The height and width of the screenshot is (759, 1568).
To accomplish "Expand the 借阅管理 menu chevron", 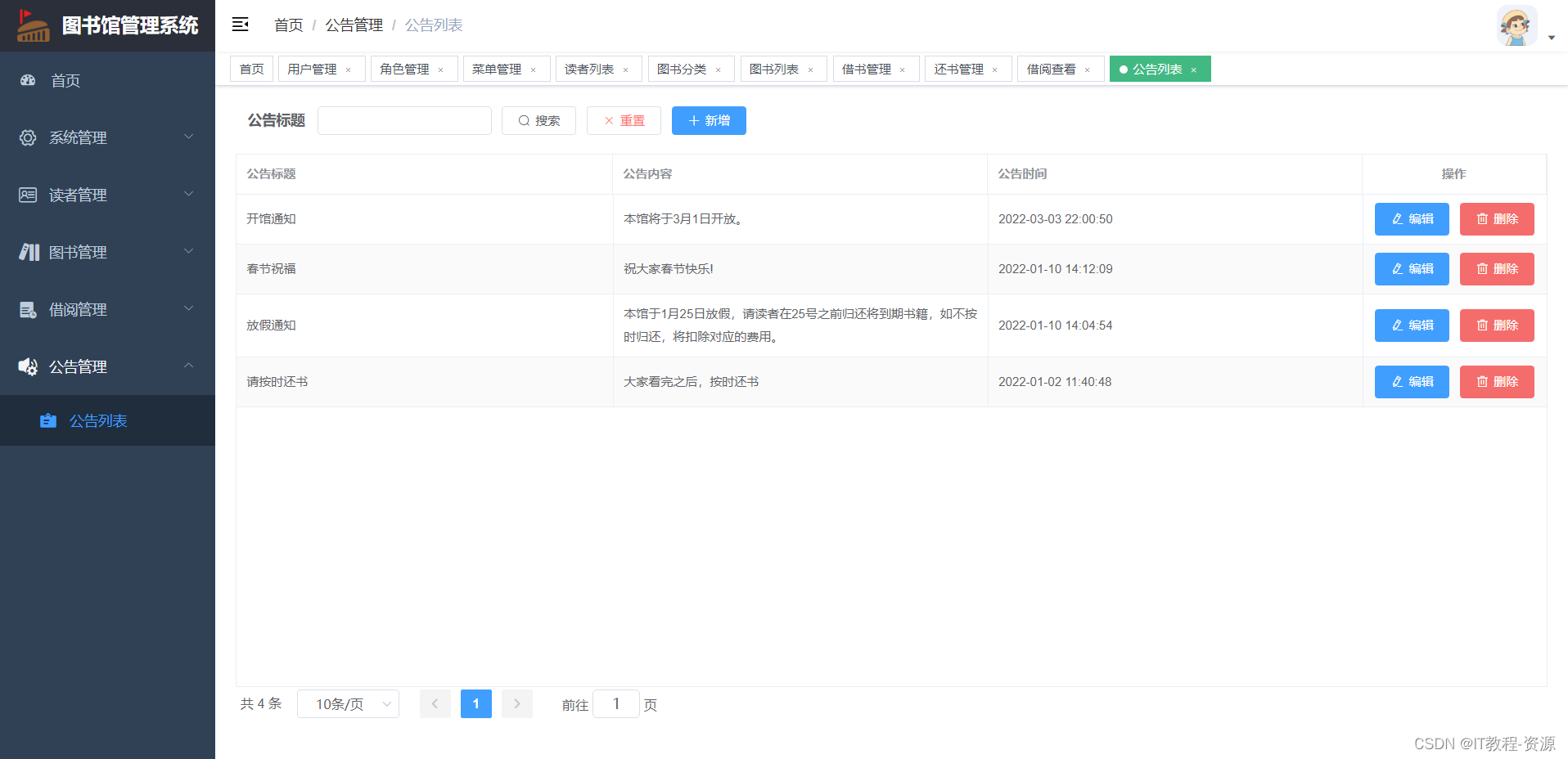I will (189, 308).
